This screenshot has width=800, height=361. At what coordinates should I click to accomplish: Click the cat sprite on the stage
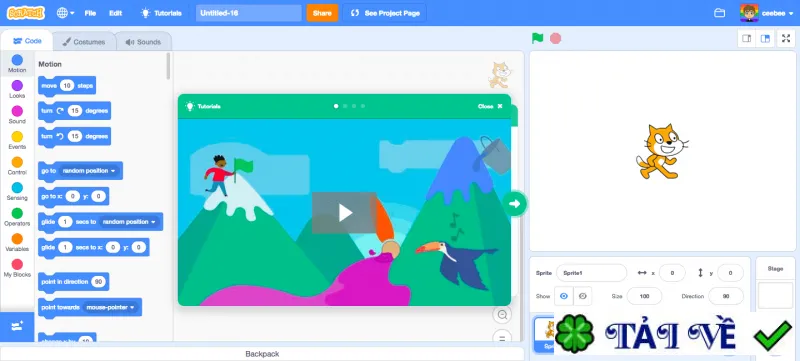(662, 151)
